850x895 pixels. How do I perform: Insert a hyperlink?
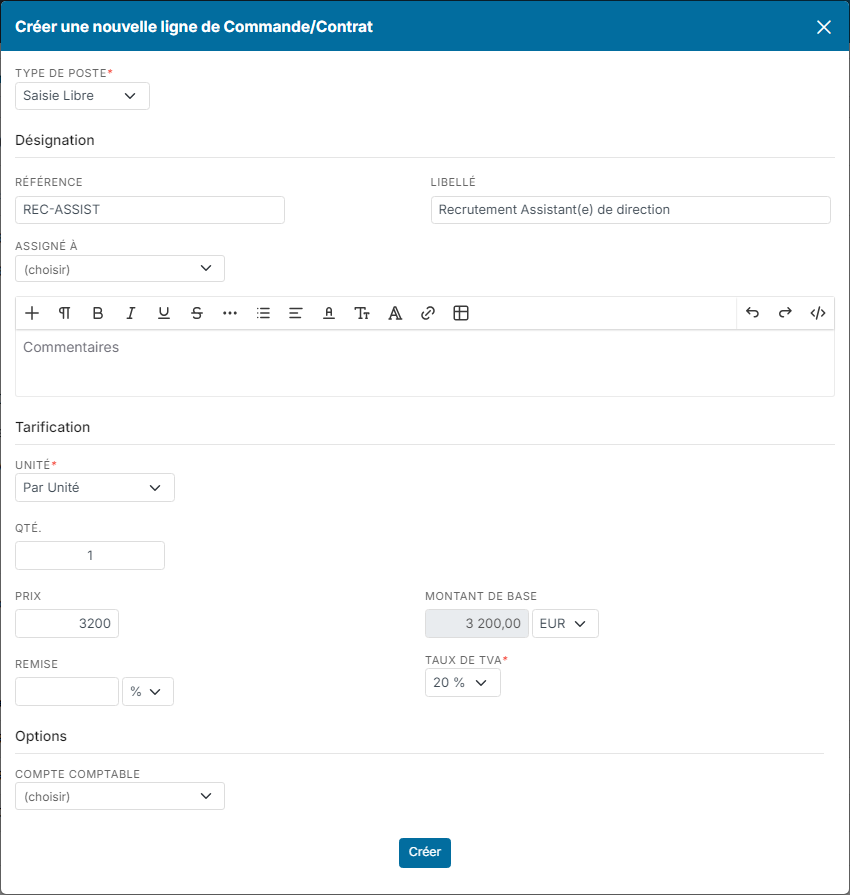428,313
